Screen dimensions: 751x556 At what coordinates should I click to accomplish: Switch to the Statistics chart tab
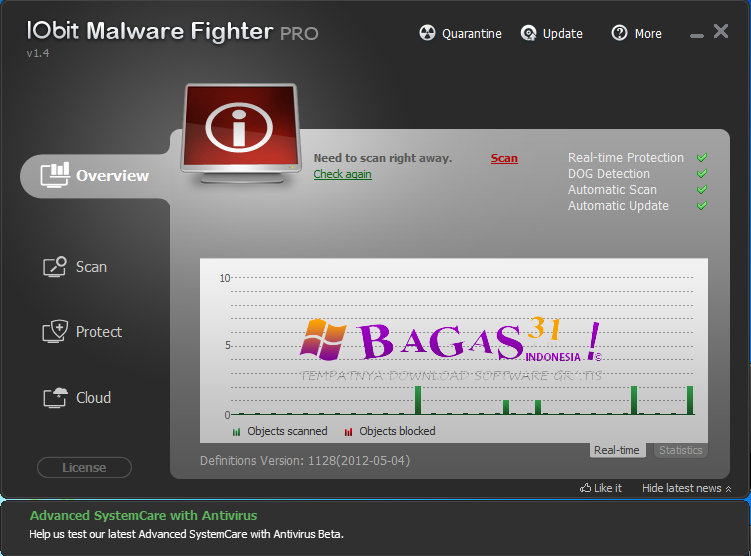tap(681, 450)
